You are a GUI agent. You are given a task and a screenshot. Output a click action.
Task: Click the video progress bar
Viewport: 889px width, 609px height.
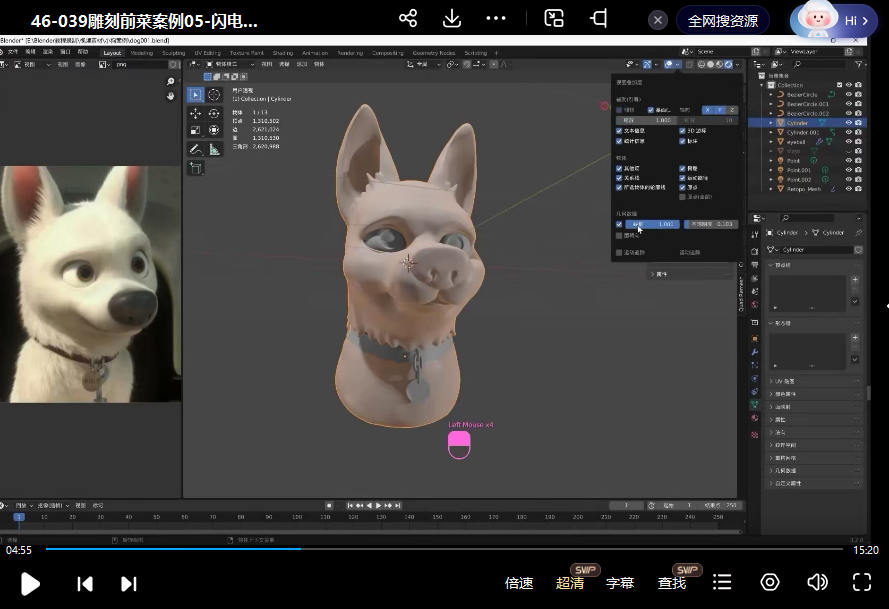(x=444, y=549)
